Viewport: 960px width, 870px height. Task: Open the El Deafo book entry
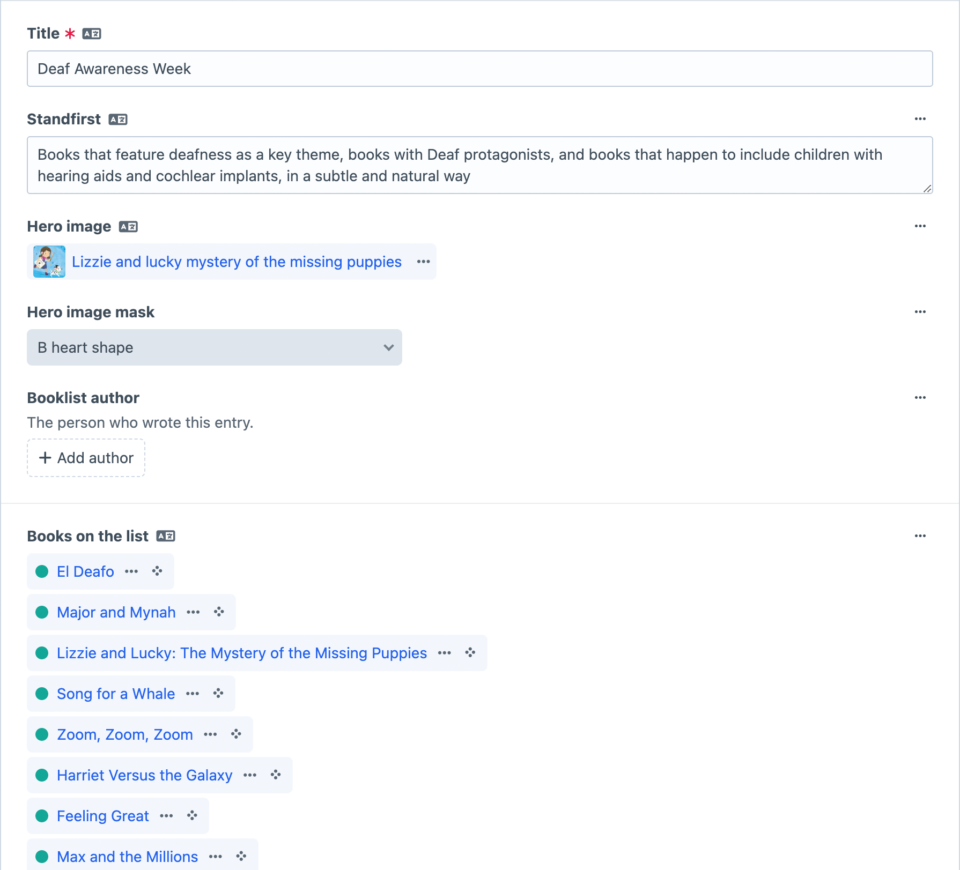pyautogui.click(x=85, y=571)
